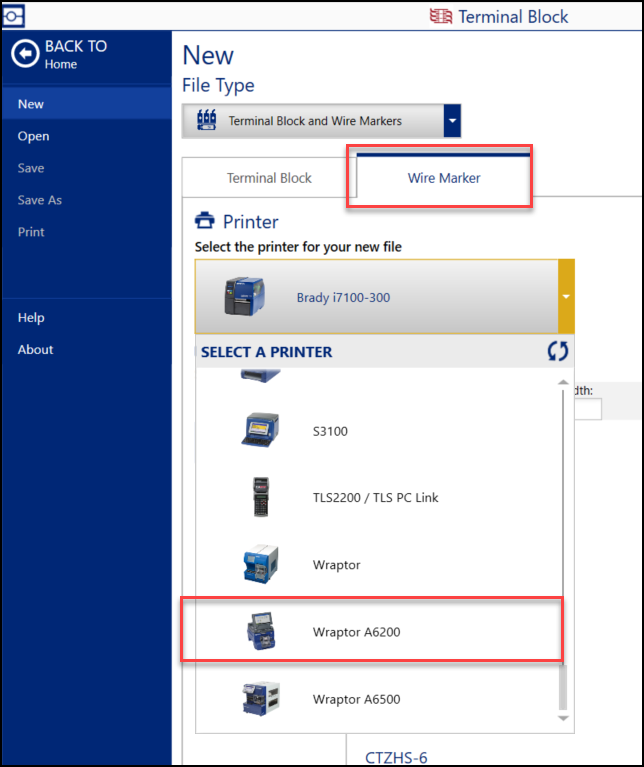Click BACK TO Home label
Image resolution: width=644 pixels, height=767 pixels.
tap(76, 54)
